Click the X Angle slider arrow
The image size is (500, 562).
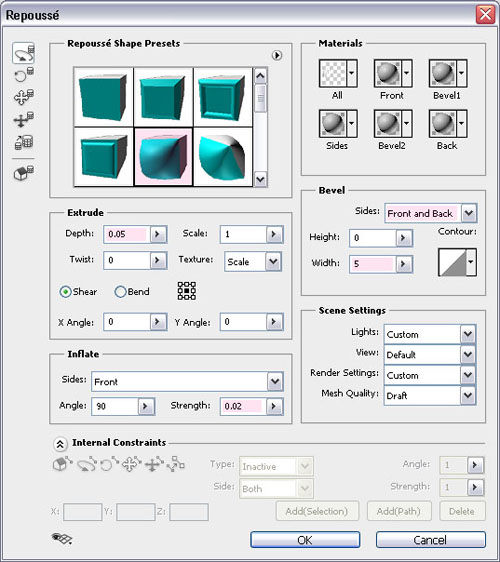pyautogui.click(x=158, y=322)
